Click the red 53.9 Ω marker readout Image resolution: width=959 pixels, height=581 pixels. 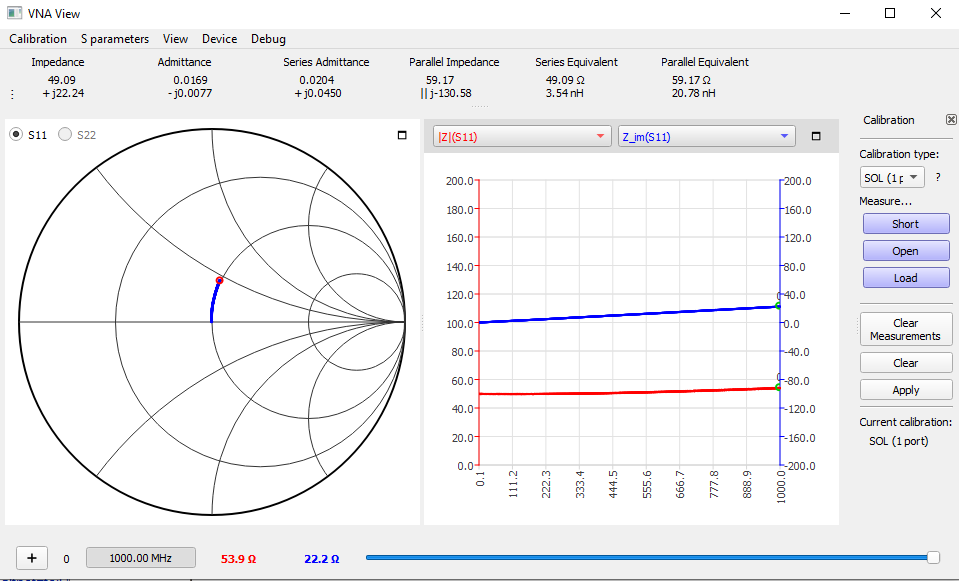click(239, 559)
